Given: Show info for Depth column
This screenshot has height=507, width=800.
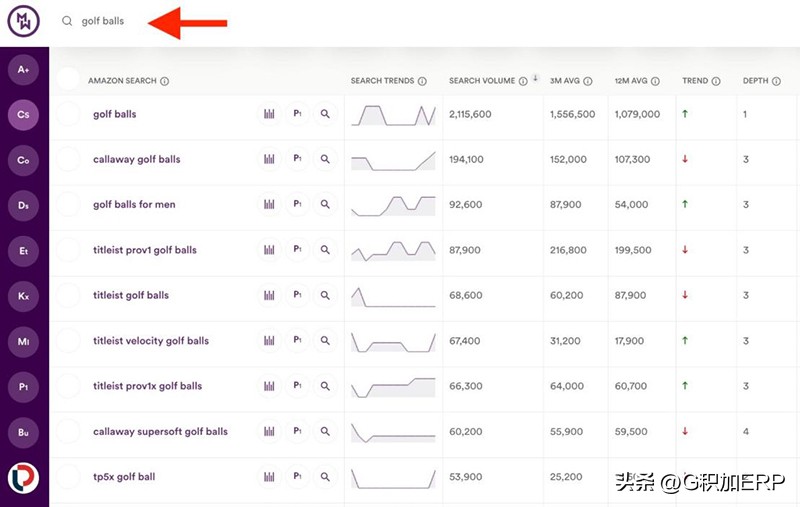Looking at the screenshot, I should point(776,81).
